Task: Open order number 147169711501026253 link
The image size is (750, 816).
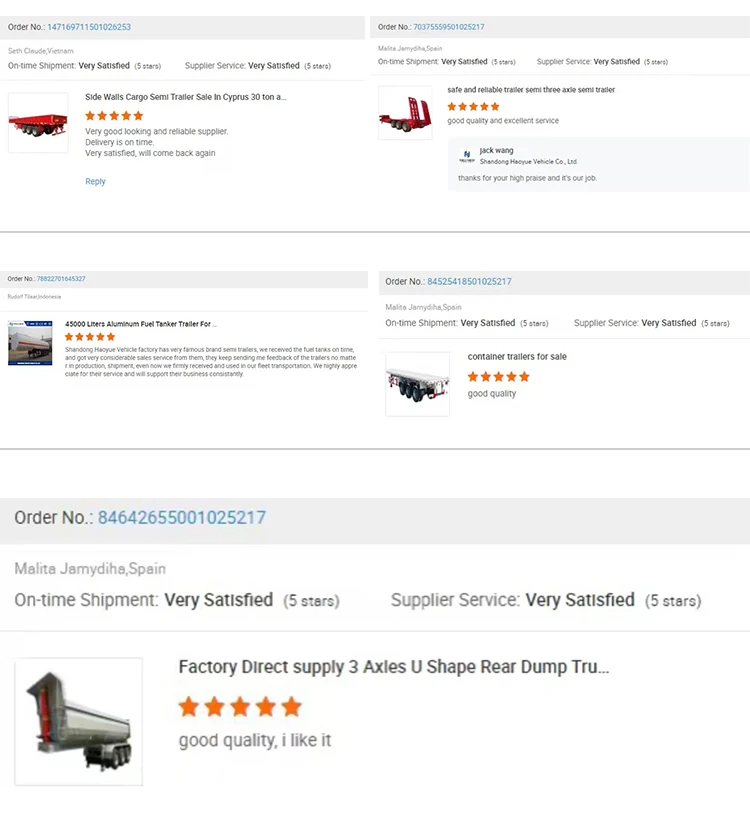Action: 89,27
